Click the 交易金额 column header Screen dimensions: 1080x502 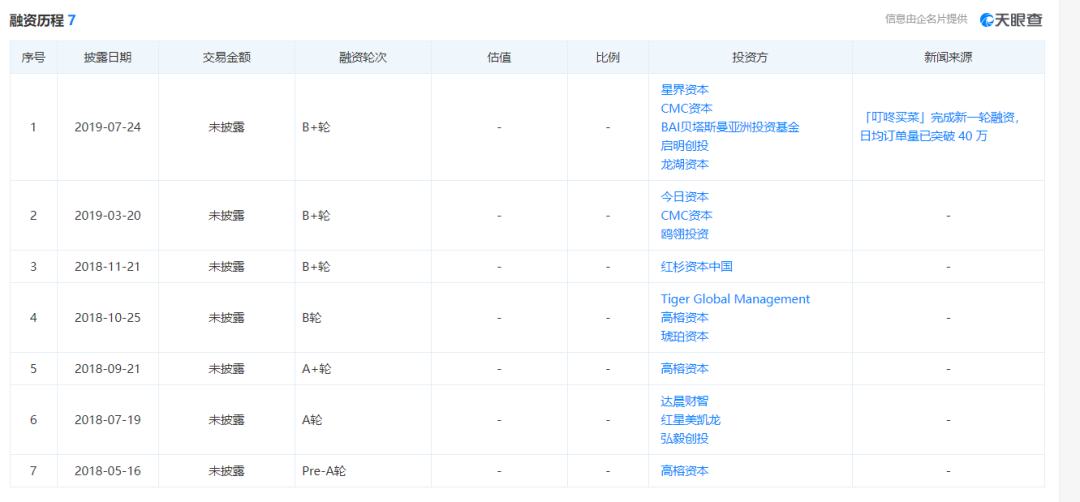[x=227, y=57]
